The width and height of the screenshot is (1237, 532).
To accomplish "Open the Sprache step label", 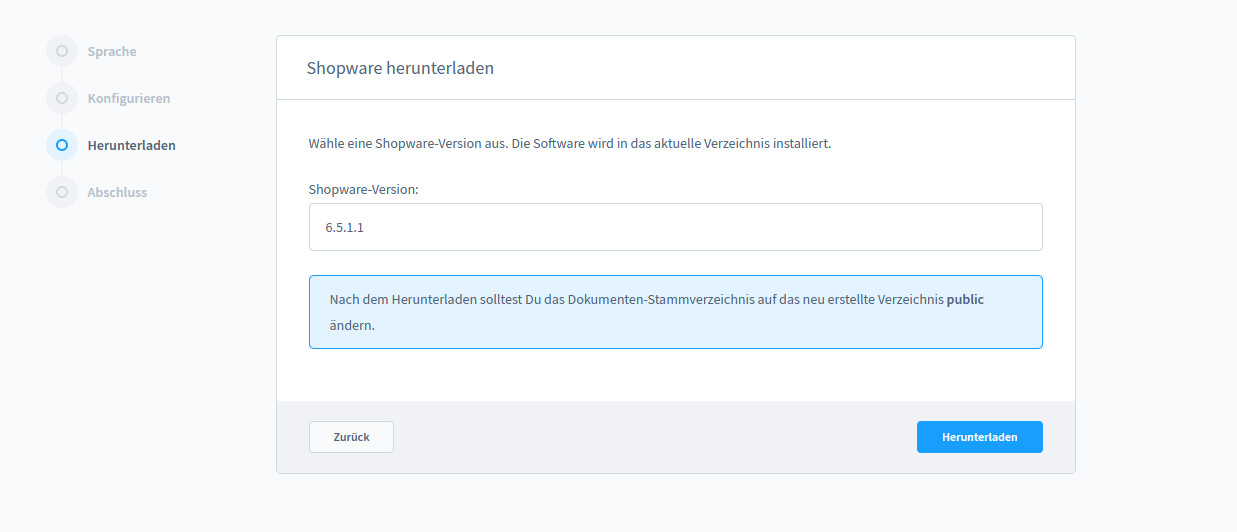I will click(x=112, y=51).
